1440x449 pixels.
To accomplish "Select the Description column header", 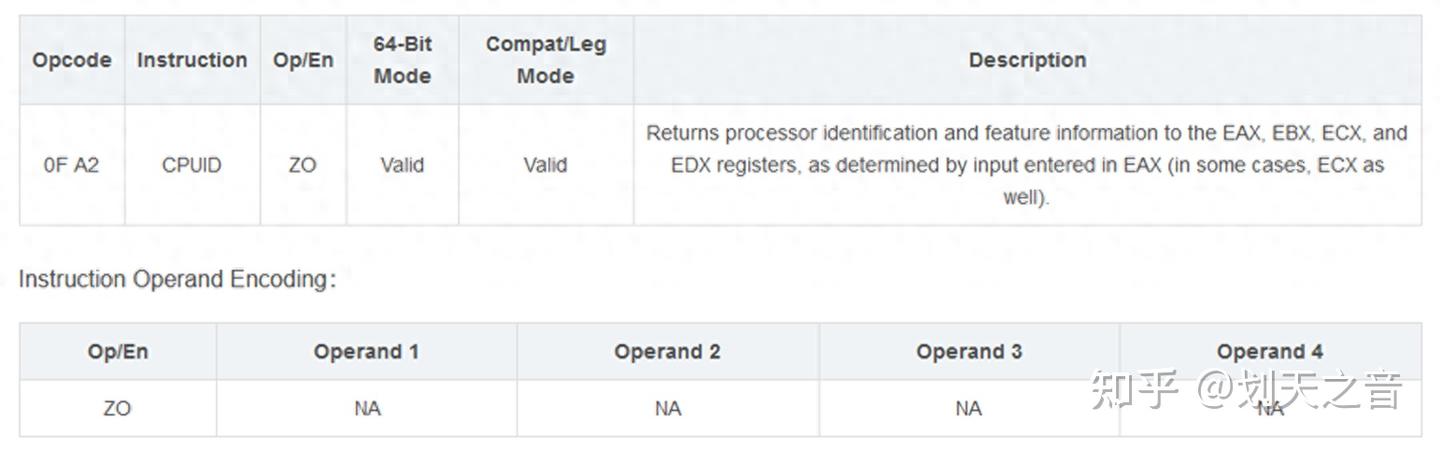I will 1027,60.
